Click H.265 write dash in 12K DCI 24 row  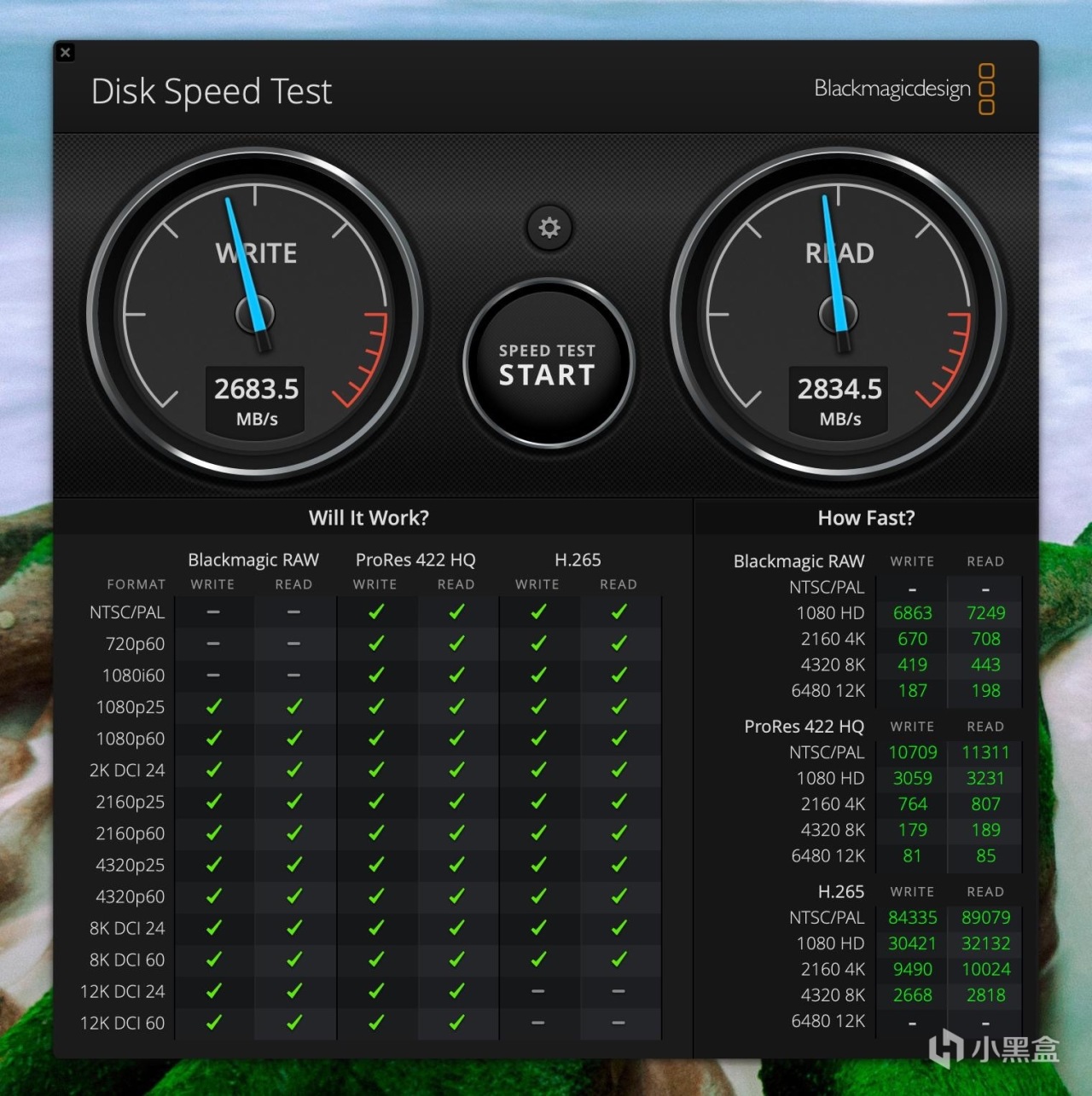coord(538,991)
